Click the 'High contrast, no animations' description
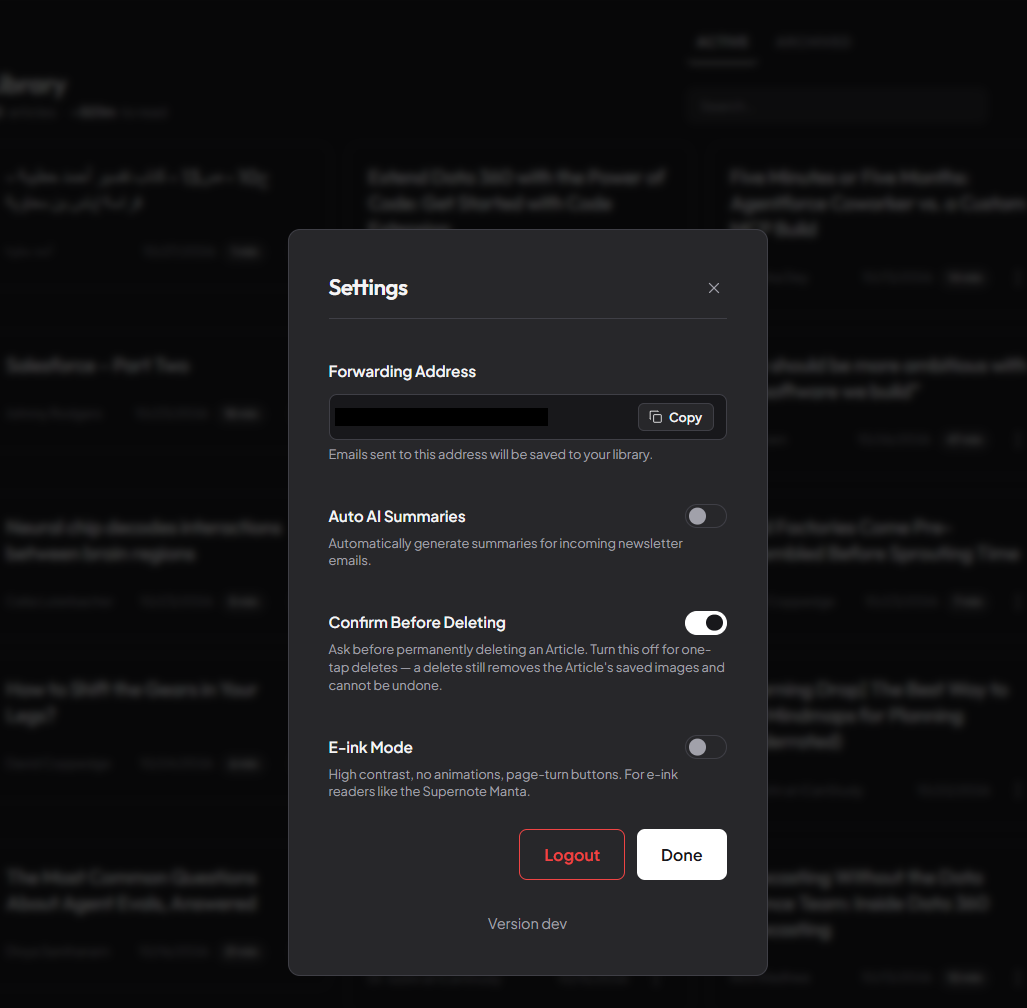 point(503,783)
